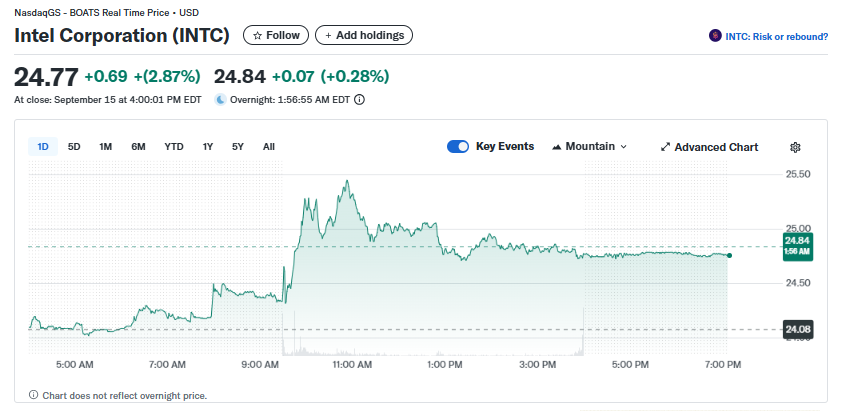
Task: Click the NasdaqGS BOATS Real Time Price line
Action: point(106,12)
